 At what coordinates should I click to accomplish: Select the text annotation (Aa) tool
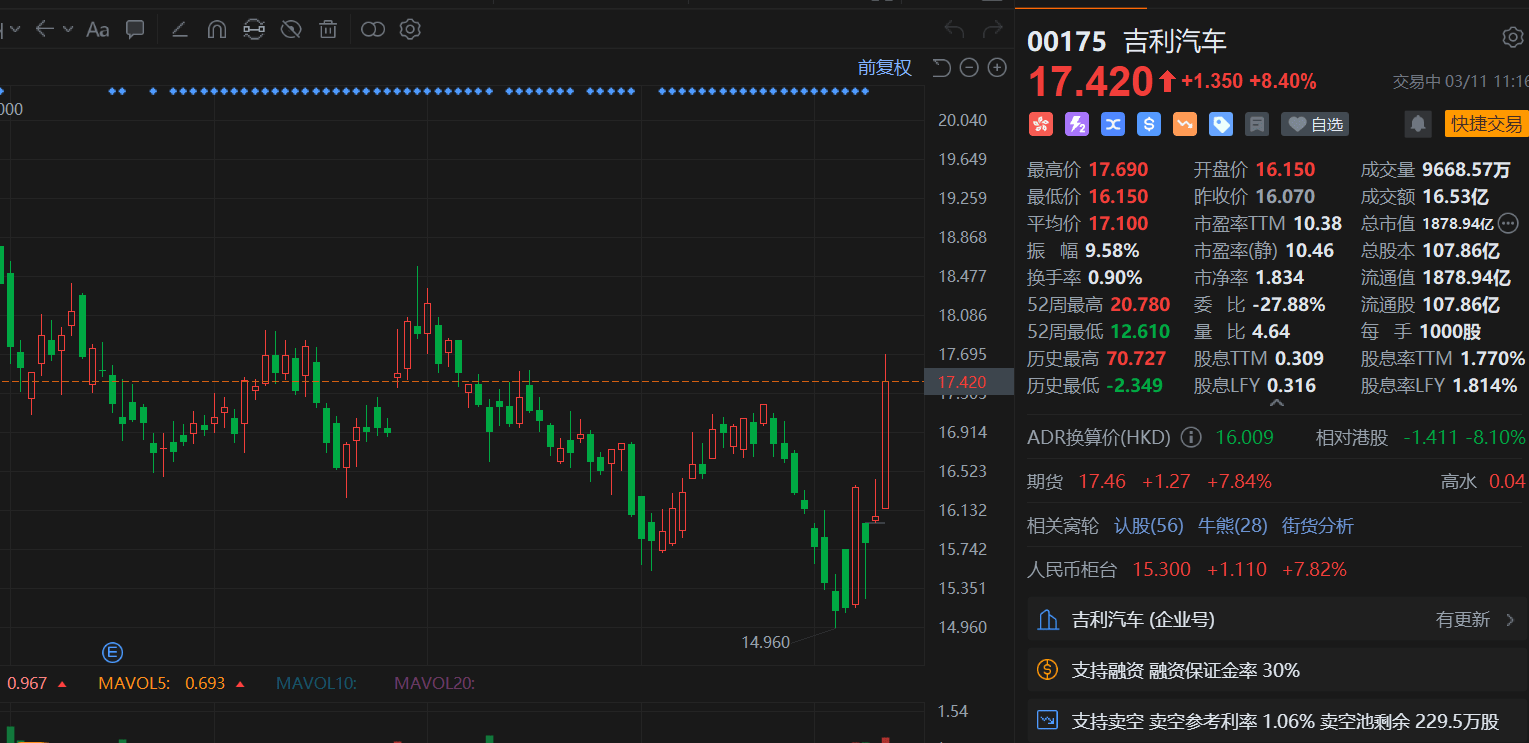[x=97, y=29]
